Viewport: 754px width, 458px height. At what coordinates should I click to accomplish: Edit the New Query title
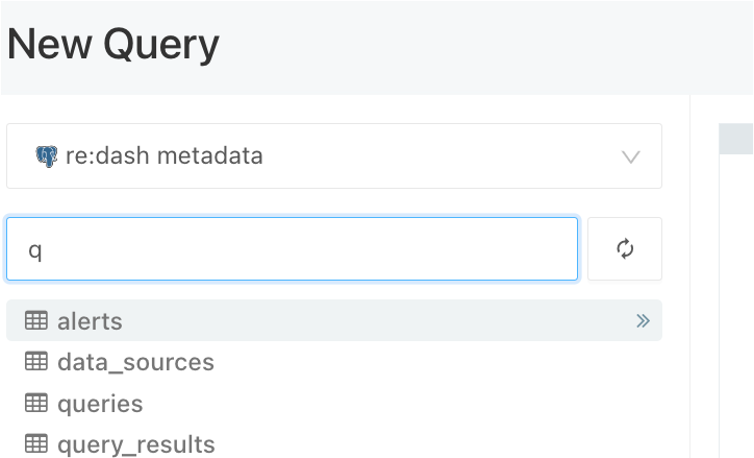click(x=113, y=44)
